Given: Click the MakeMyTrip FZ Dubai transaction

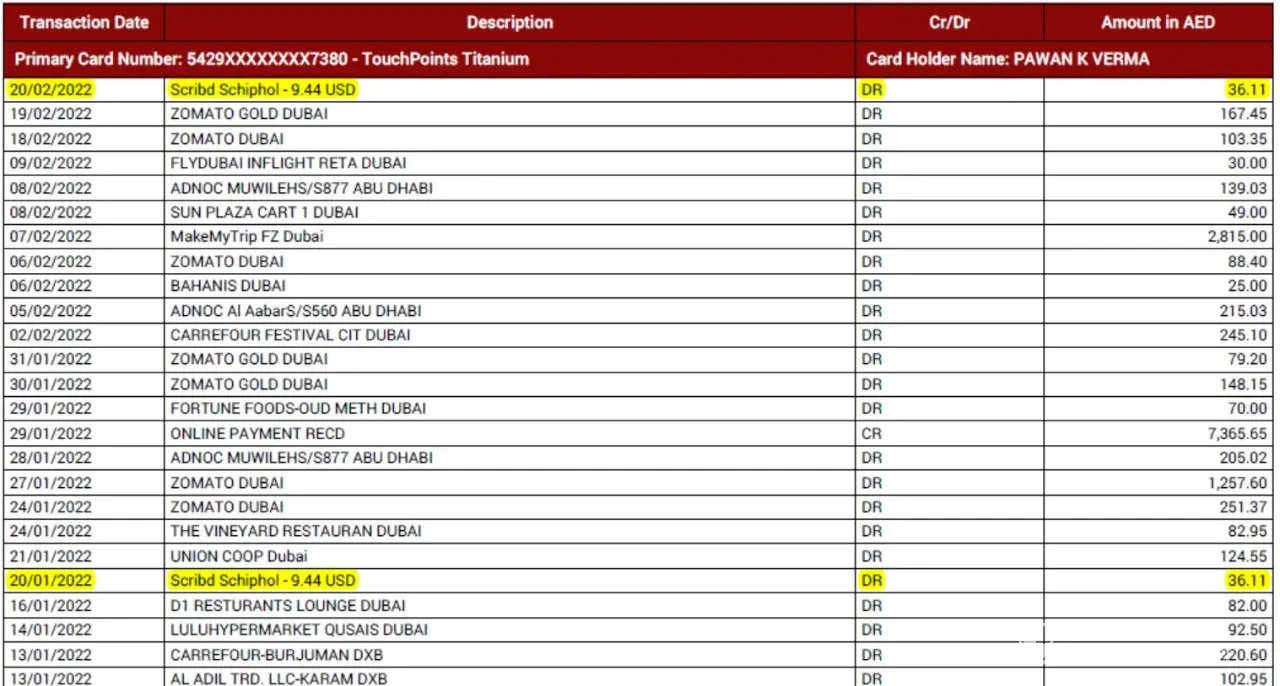Looking at the screenshot, I should coord(247,237).
